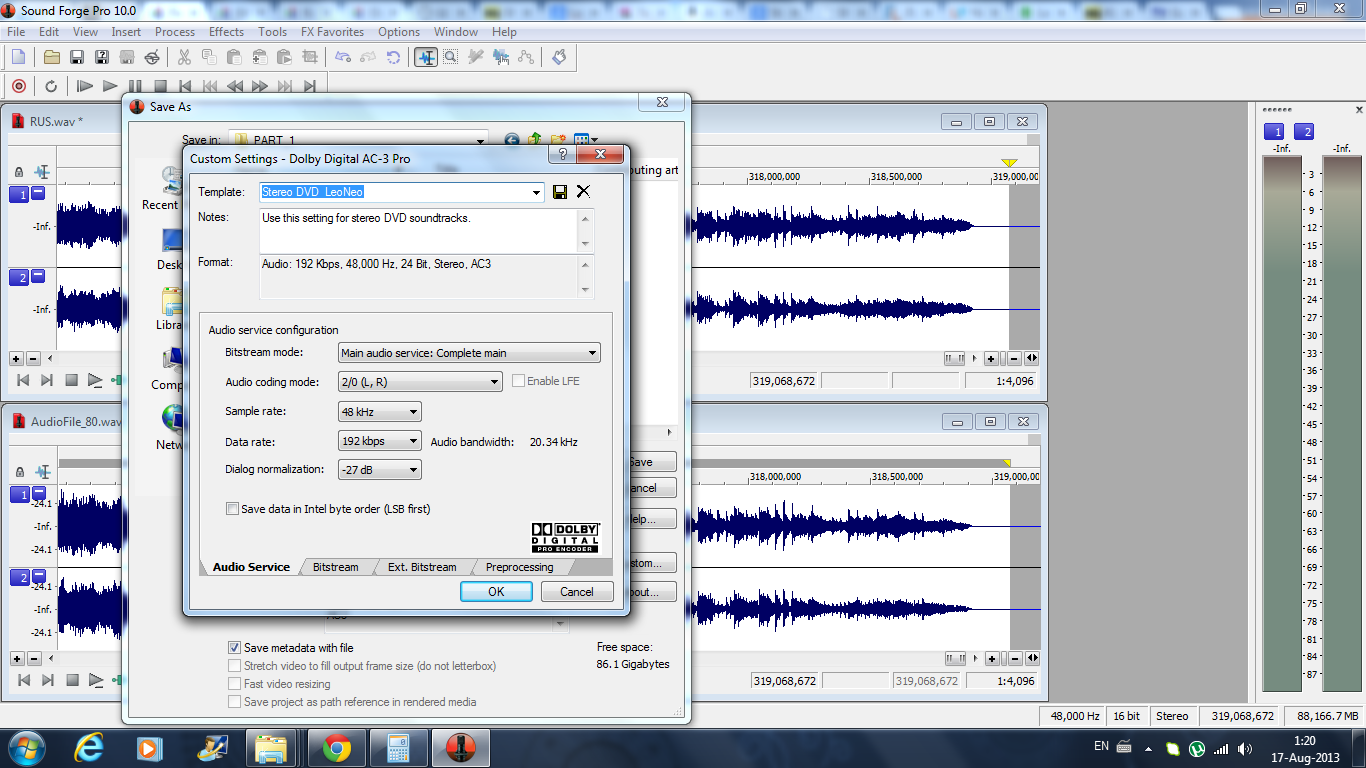
Task: Click the Notes text field
Action: (x=418, y=230)
